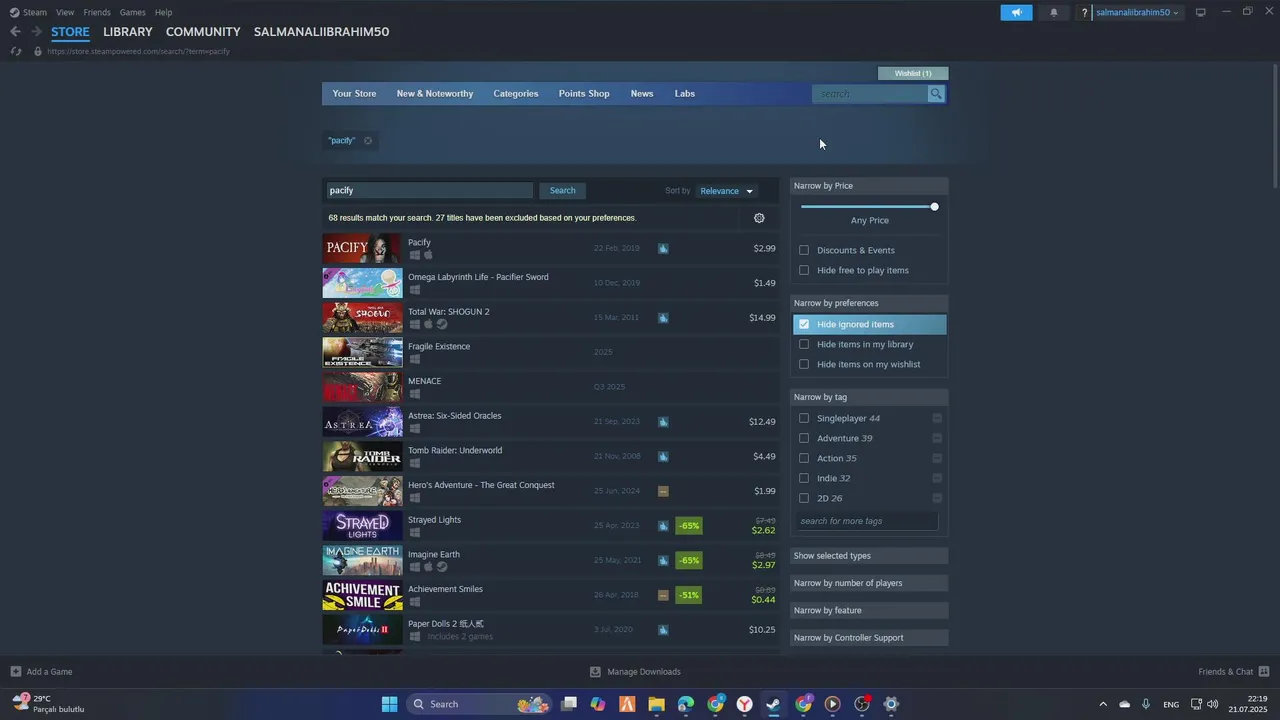Screen dimensions: 1280x720
Task: Check Hide items on my wishlist
Action: click(x=804, y=364)
